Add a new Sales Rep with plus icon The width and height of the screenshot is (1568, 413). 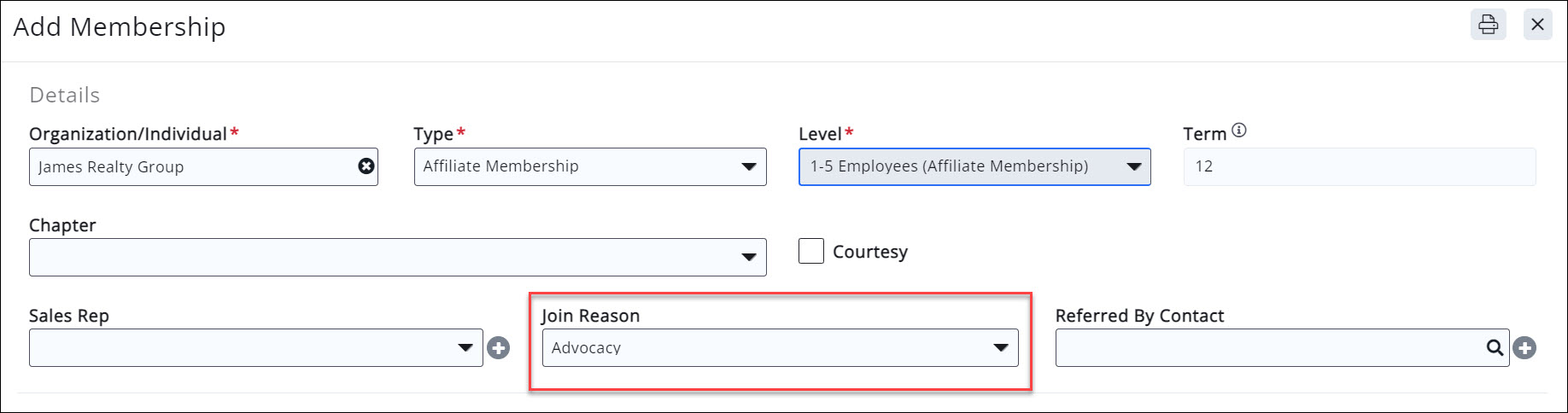pyautogui.click(x=499, y=348)
